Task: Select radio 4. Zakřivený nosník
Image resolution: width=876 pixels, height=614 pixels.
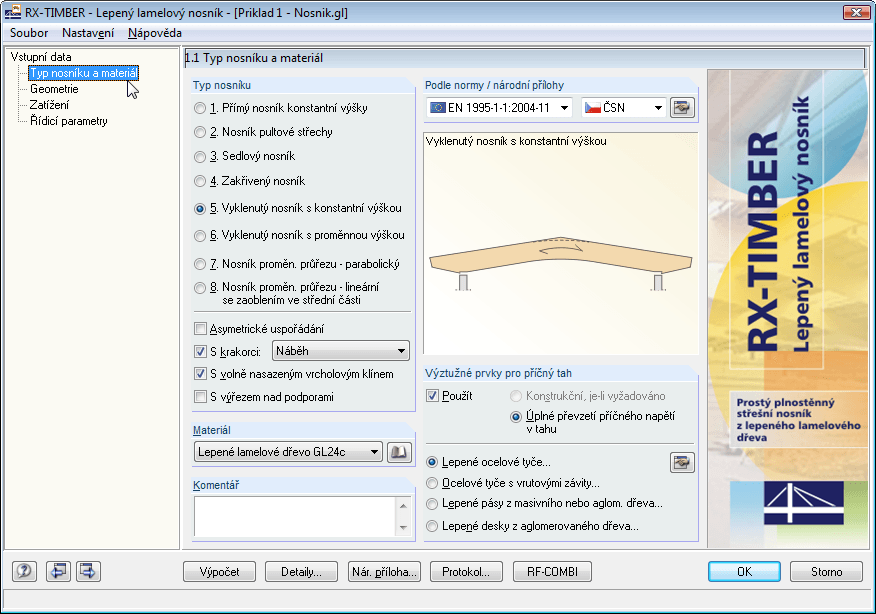Action: [199, 182]
